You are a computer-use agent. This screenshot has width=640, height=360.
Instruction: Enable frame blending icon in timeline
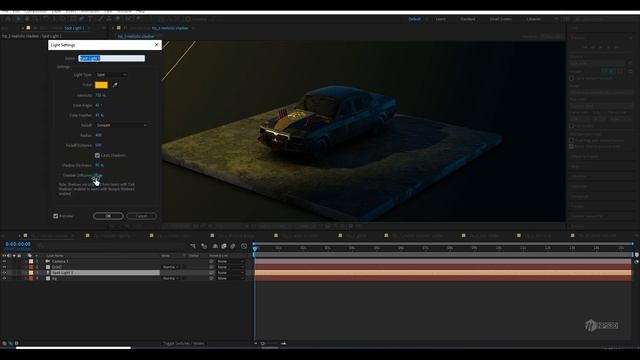(224, 246)
